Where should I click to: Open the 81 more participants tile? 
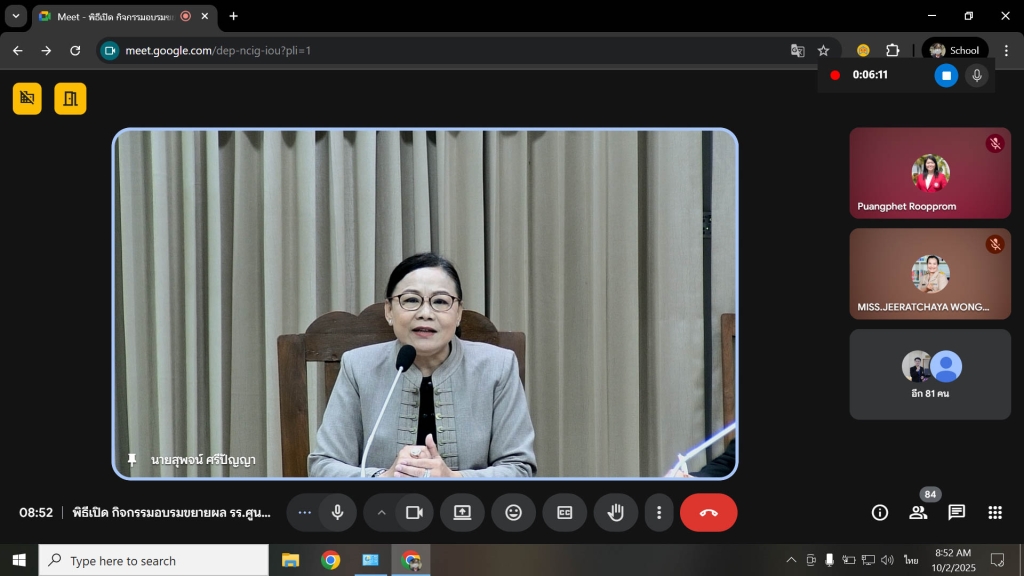(x=930, y=374)
